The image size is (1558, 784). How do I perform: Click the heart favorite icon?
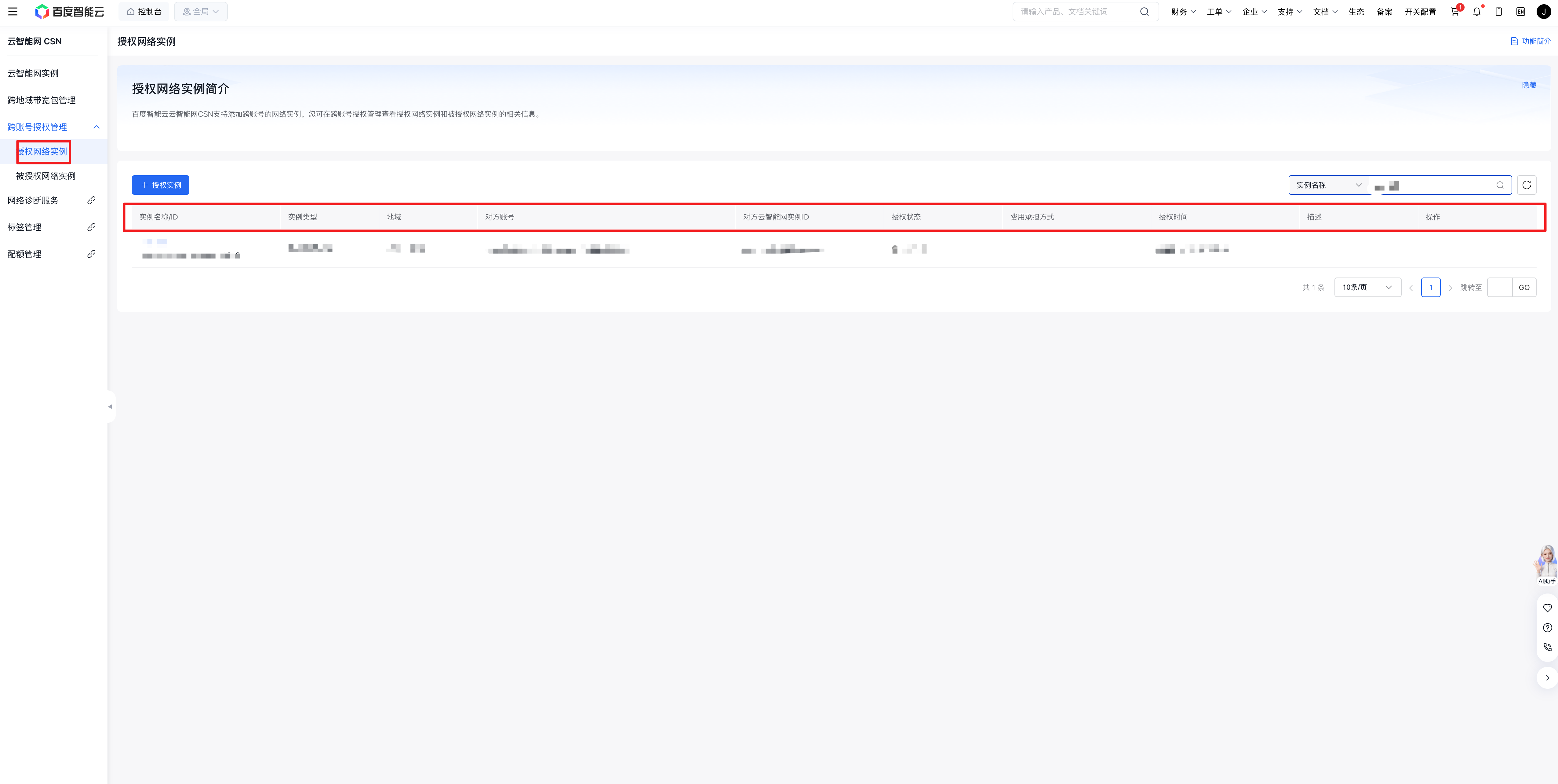click(x=1547, y=608)
